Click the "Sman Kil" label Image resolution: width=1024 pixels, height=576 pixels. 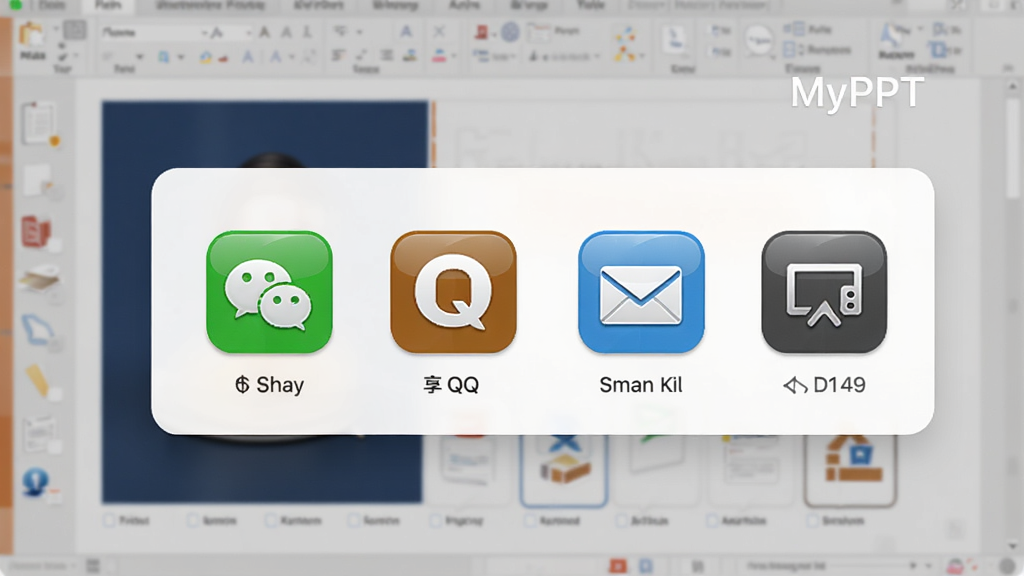641,385
